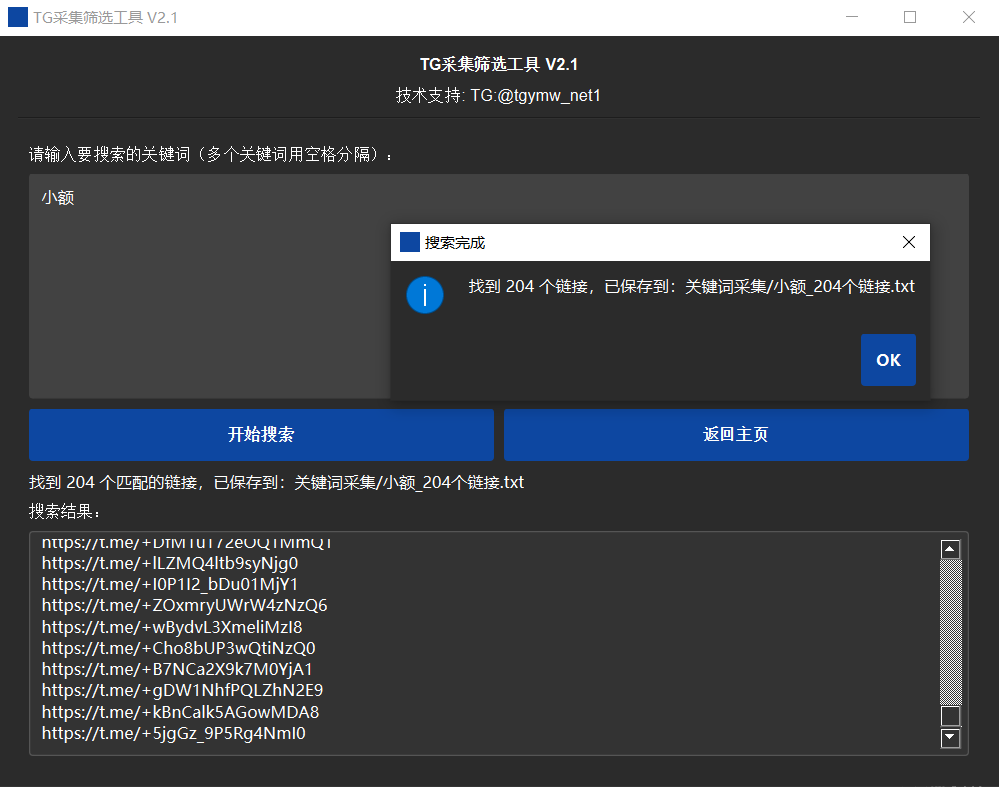
Task: Click the results list scroll-down arrow
Action: pos(951,738)
